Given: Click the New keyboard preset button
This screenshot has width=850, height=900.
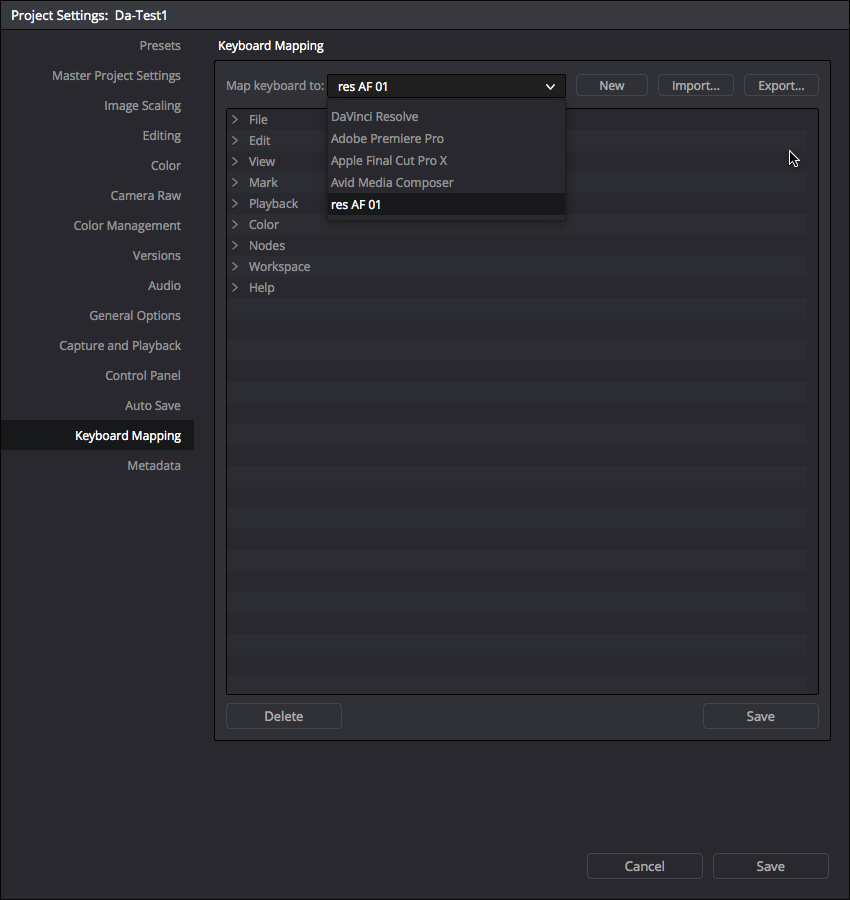Looking at the screenshot, I should pyautogui.click(x=611, y=86).
